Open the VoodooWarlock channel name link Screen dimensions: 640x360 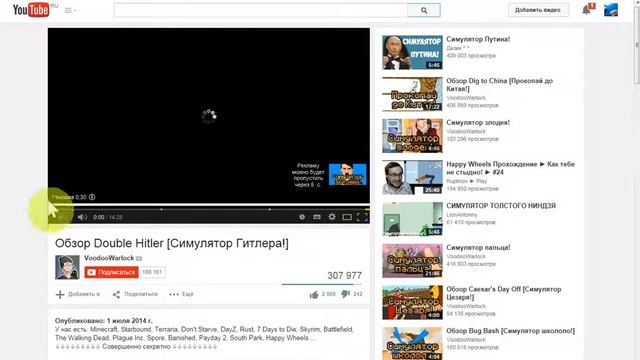point(109,258)
